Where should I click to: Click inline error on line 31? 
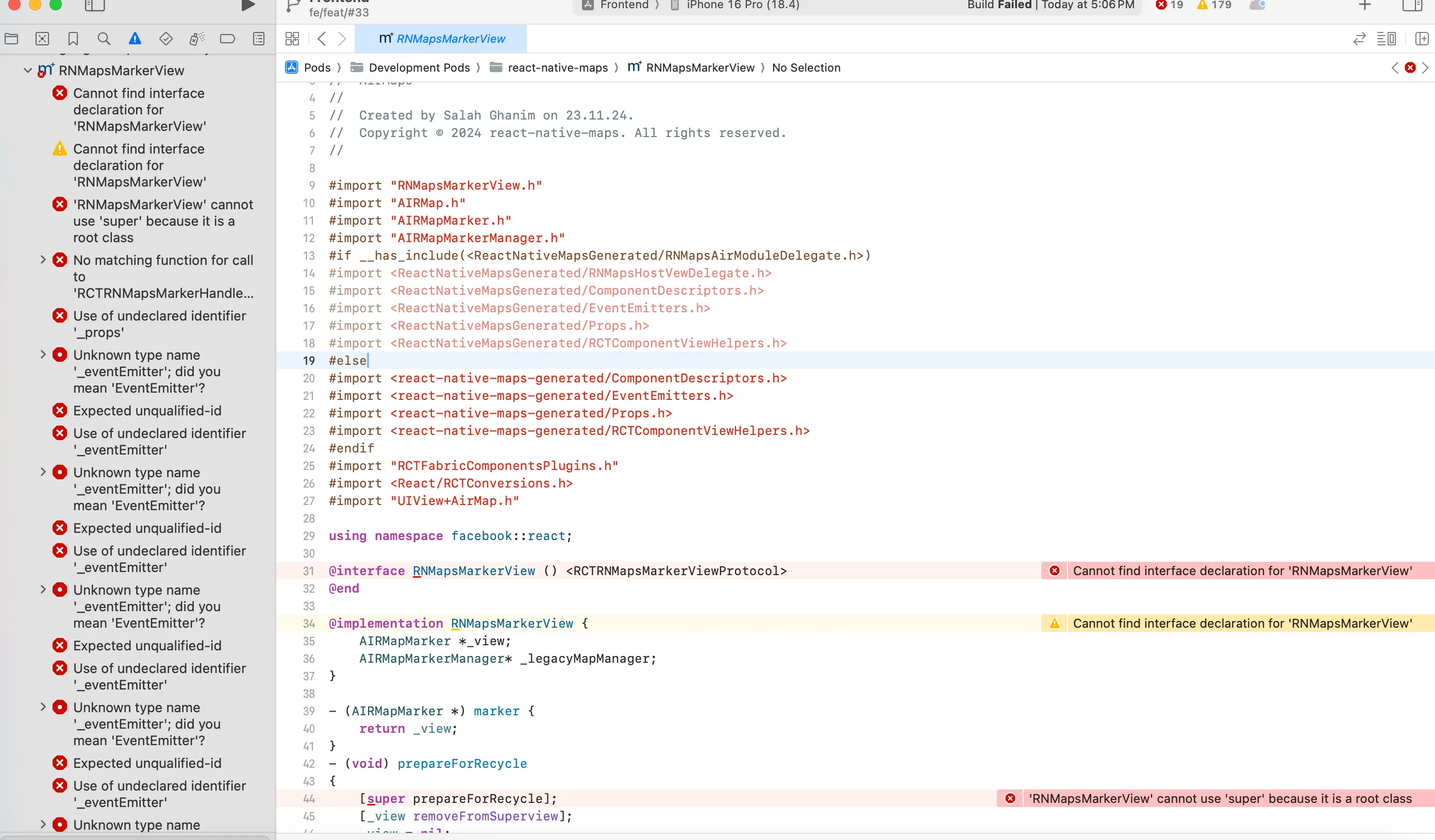(1238, 570)
